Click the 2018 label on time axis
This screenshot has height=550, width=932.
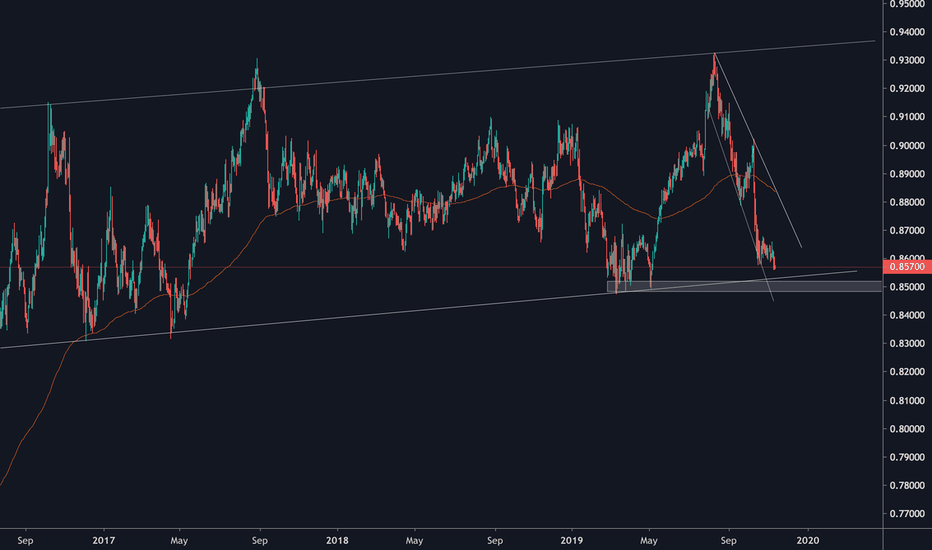[x=337, y=540]
